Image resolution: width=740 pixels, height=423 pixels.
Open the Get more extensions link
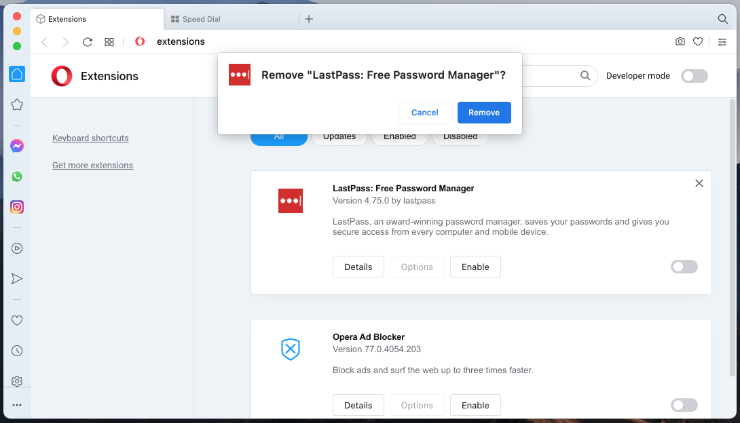coord(92,165)
